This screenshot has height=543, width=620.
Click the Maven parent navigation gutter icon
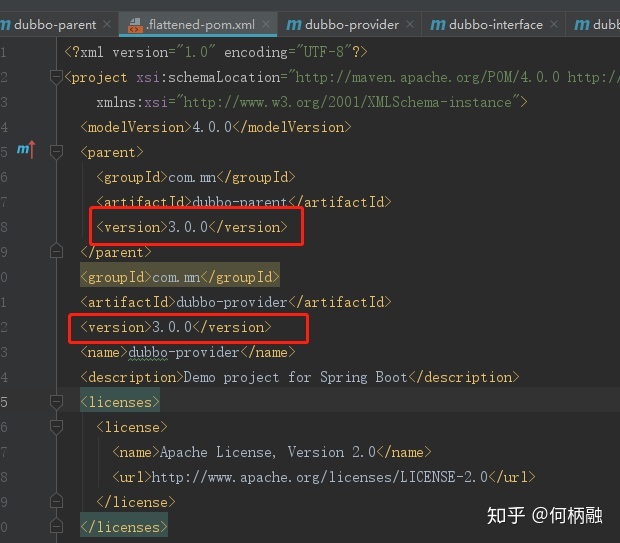pos(26,149)
